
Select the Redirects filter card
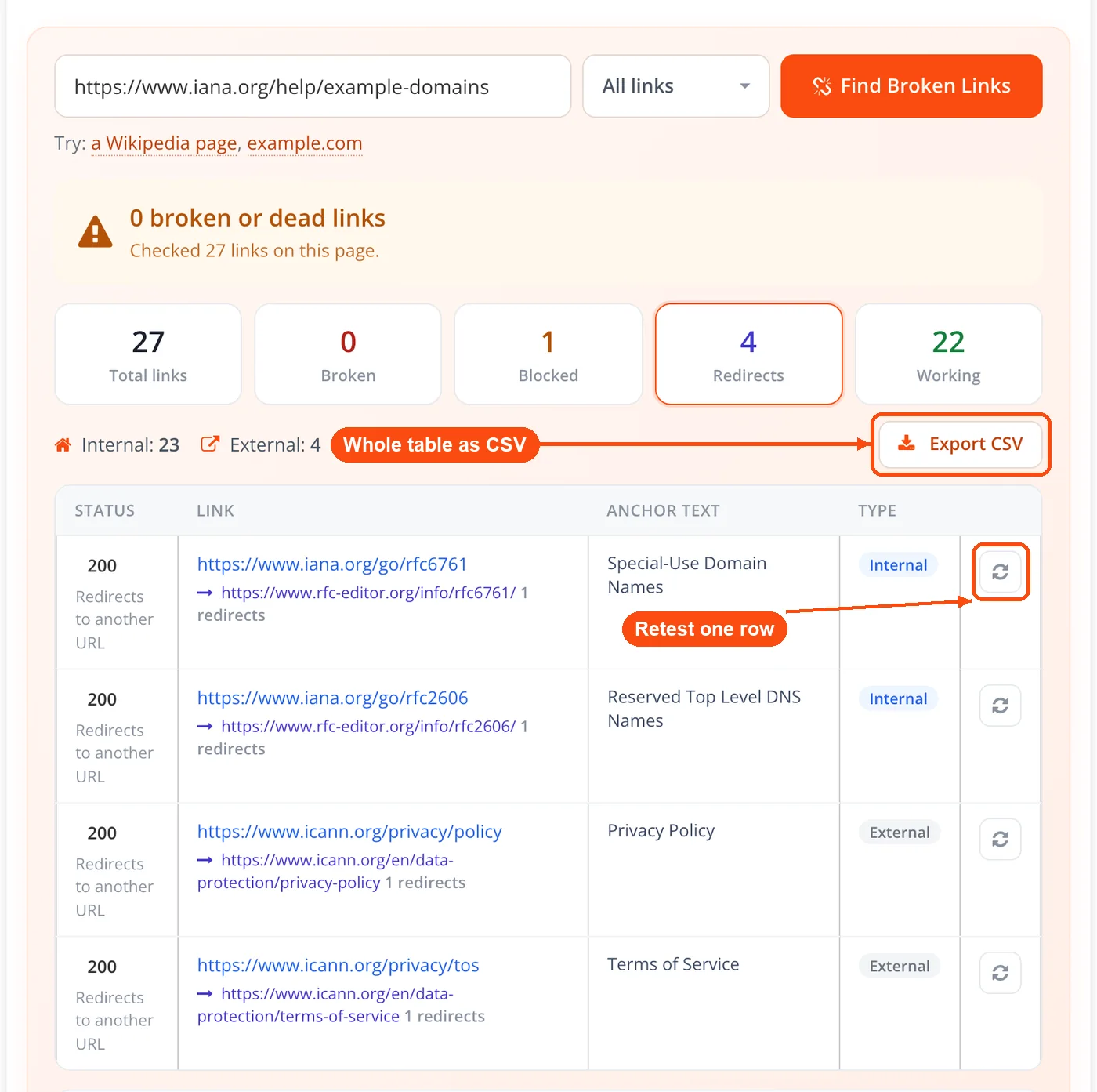(748, 354)
